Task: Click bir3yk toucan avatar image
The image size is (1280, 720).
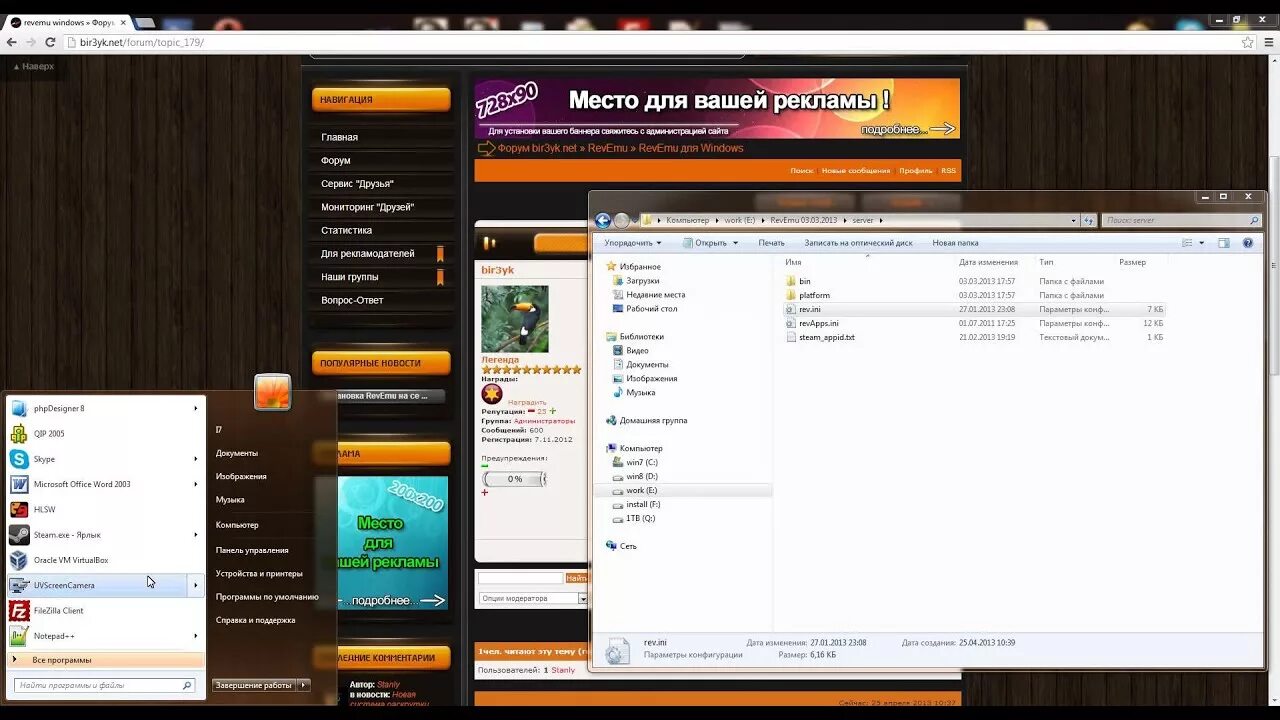Action: click(x=515, y=319)
